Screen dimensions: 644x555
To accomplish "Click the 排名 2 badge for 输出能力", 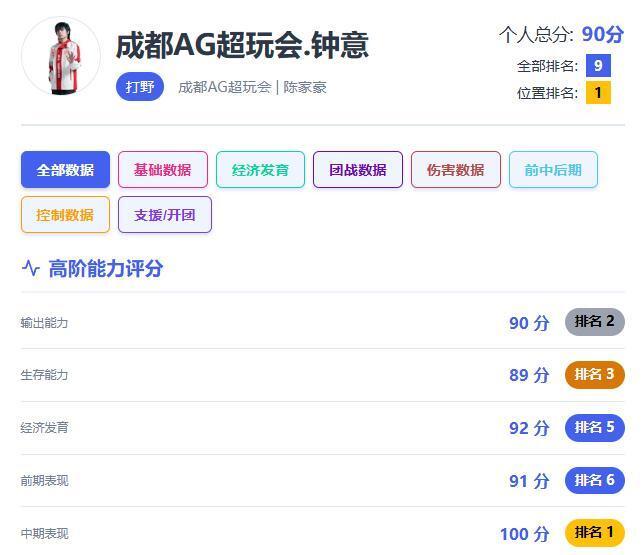I will pos(594,322).
